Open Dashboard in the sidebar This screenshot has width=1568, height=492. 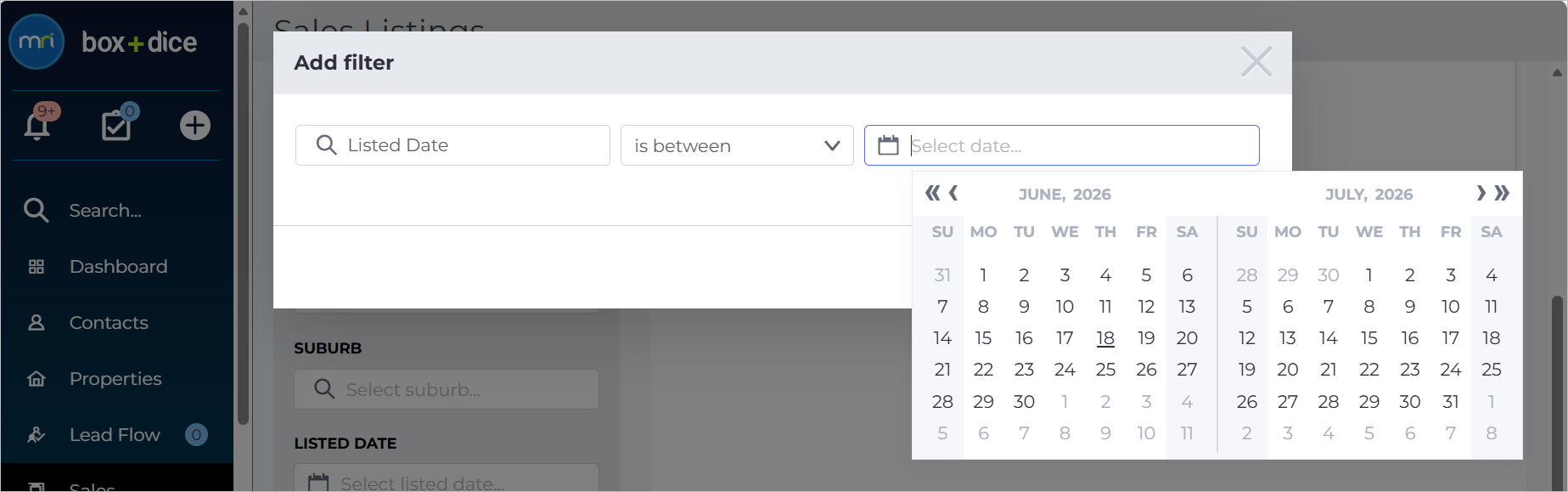click(x=118, y=267)
